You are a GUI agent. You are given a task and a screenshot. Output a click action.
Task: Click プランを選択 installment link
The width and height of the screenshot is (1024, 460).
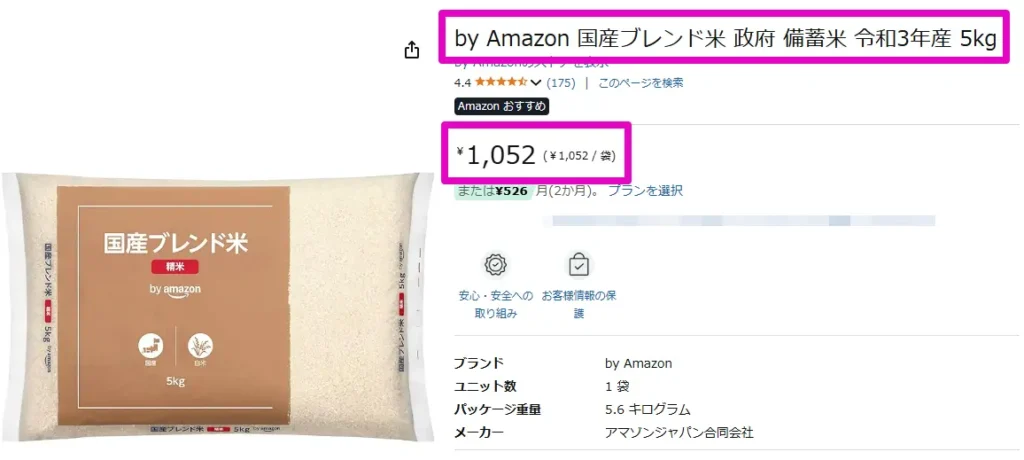pyautogui.click(x=645, y=191)
